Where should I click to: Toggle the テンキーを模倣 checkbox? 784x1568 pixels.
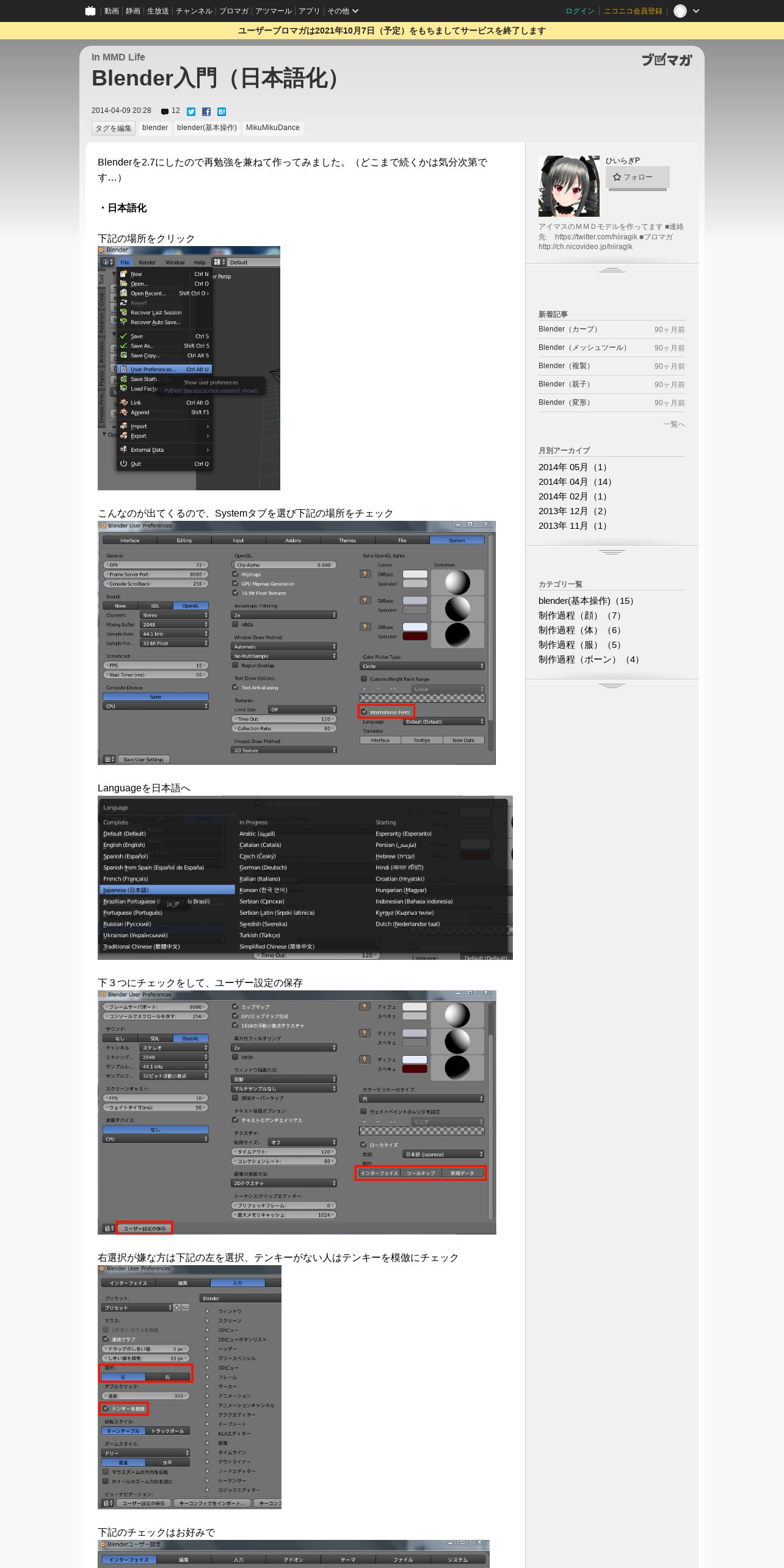106,1409
